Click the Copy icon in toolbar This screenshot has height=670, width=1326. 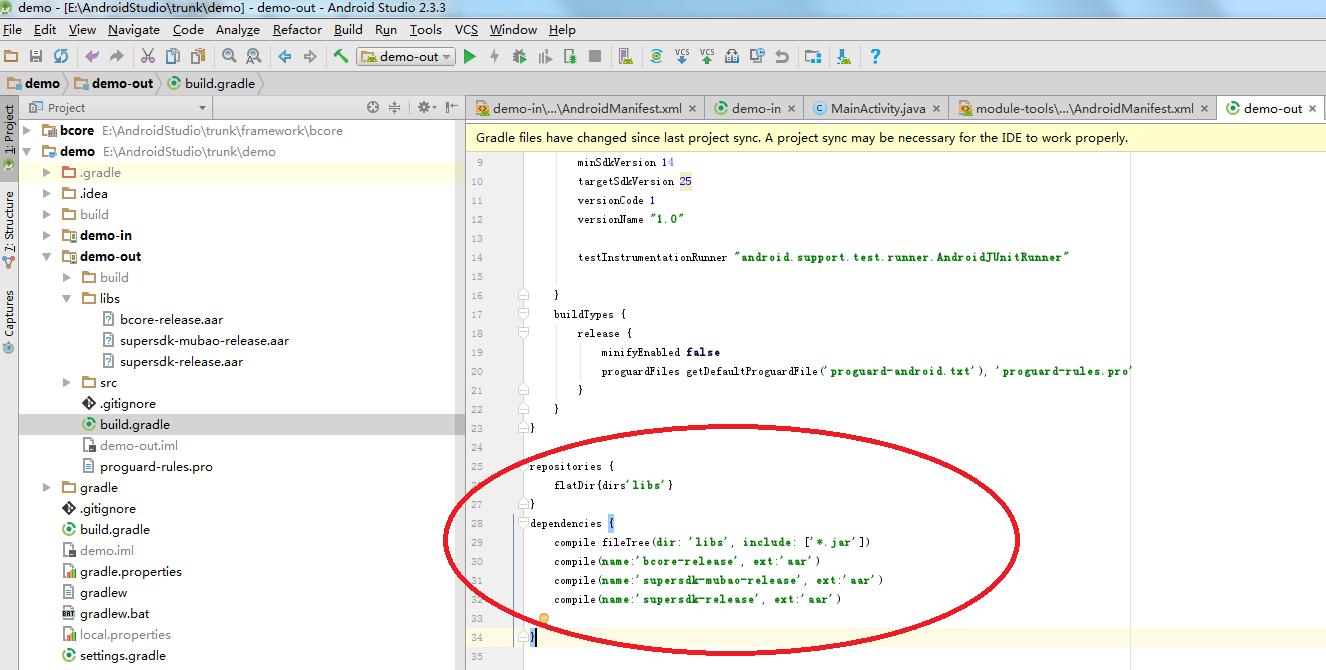pos(173,56)
